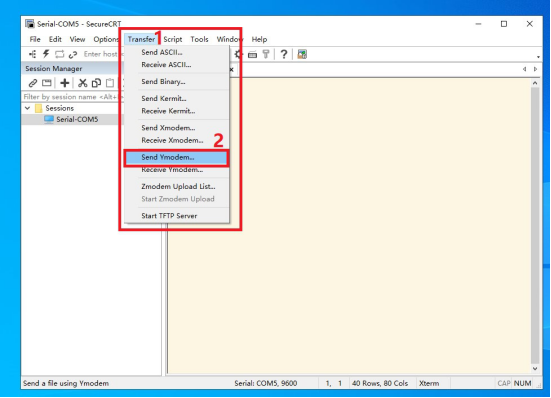The image size is (551, 398).
Task: Click the NUM indicator in status bar
Action: click(523, 383)
